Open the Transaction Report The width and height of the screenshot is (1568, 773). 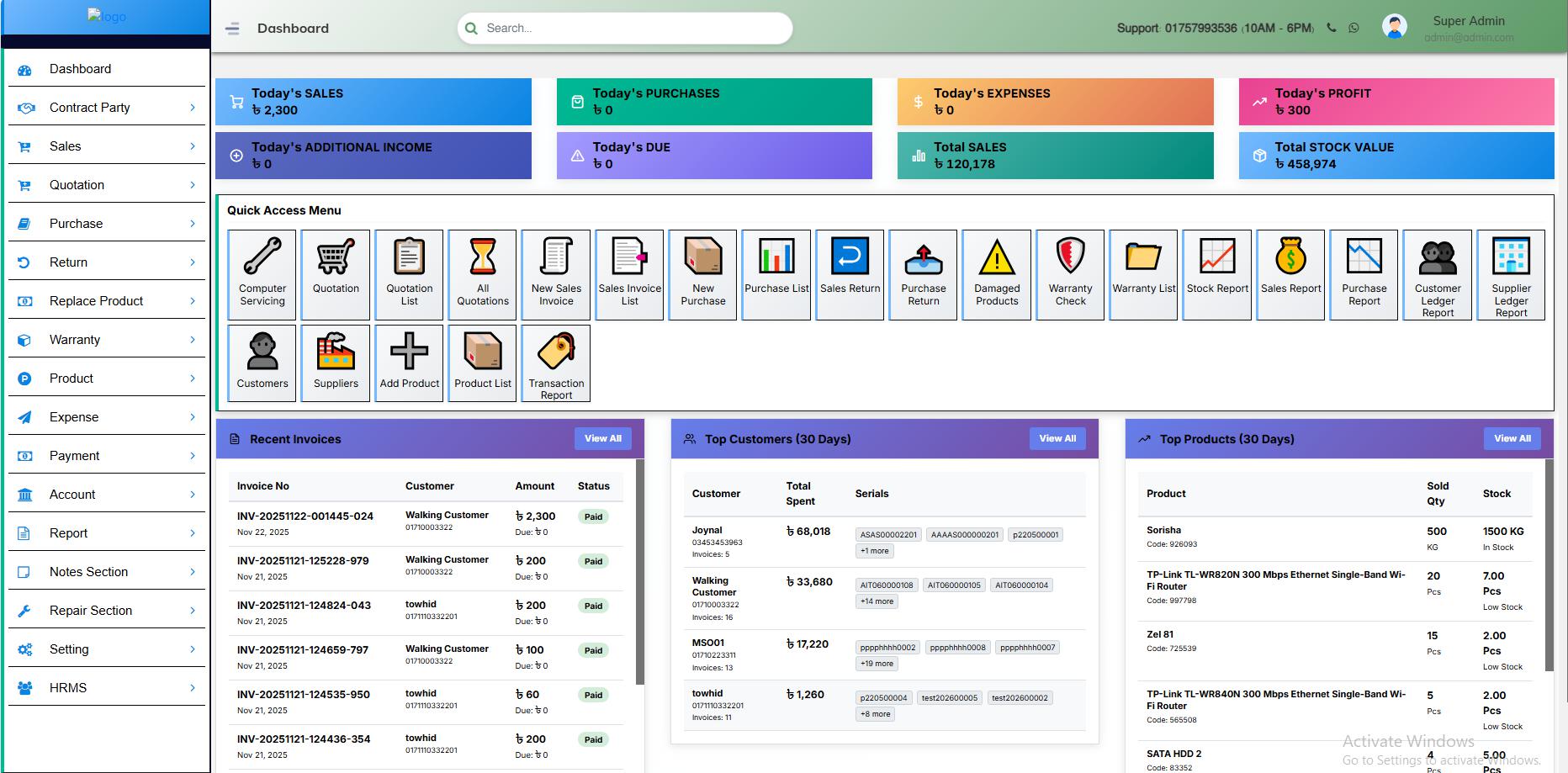(555, 363)
